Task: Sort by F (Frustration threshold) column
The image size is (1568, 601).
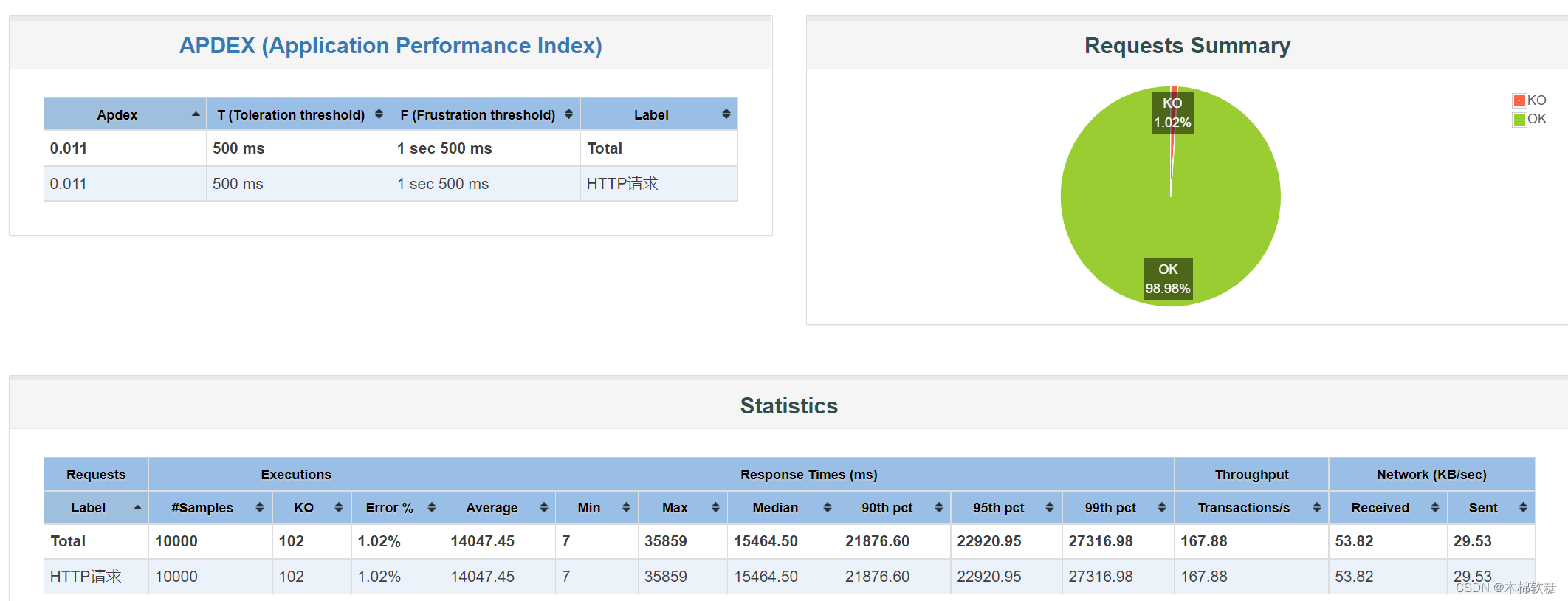Action: click(486, 114)
